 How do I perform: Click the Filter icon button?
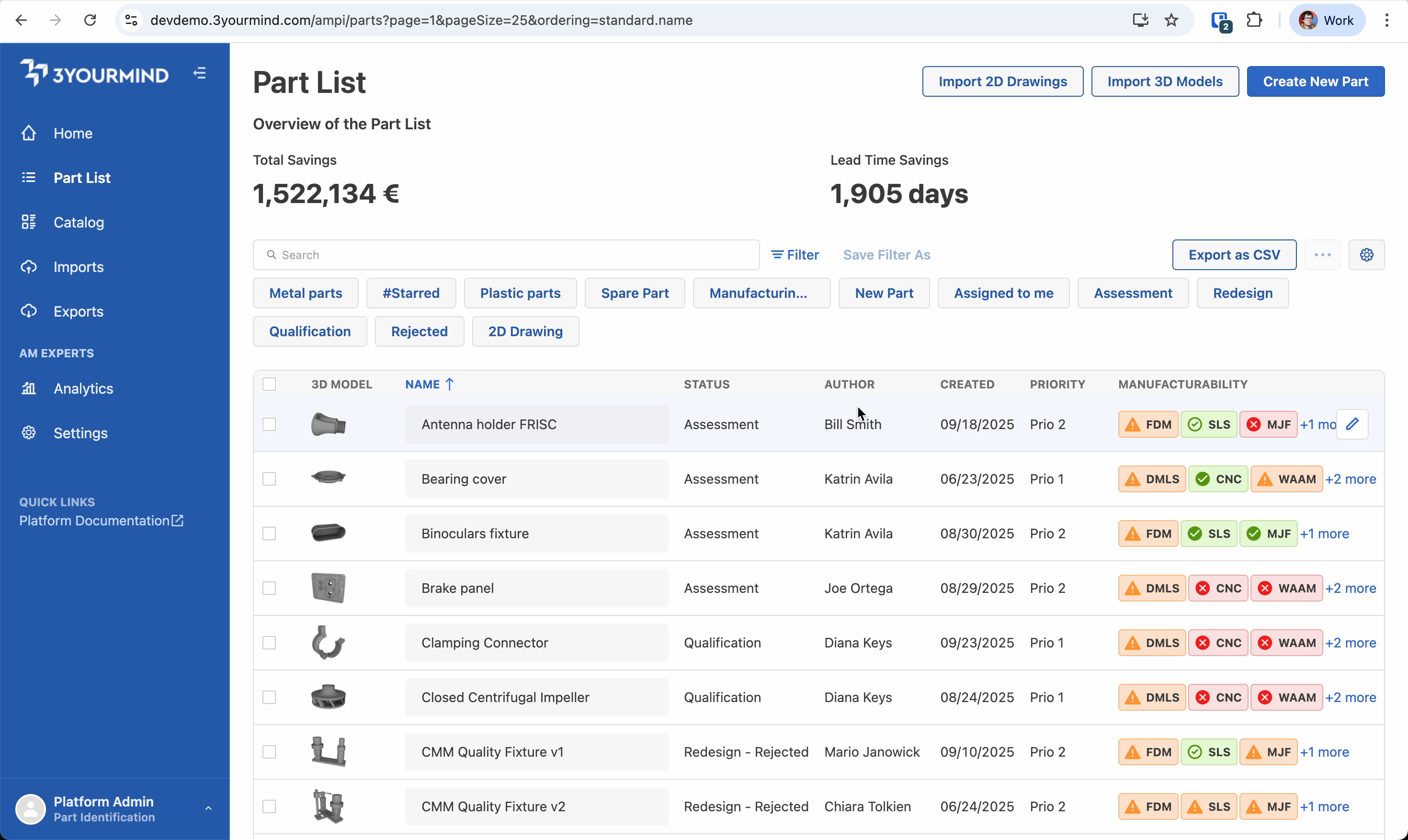795,255
